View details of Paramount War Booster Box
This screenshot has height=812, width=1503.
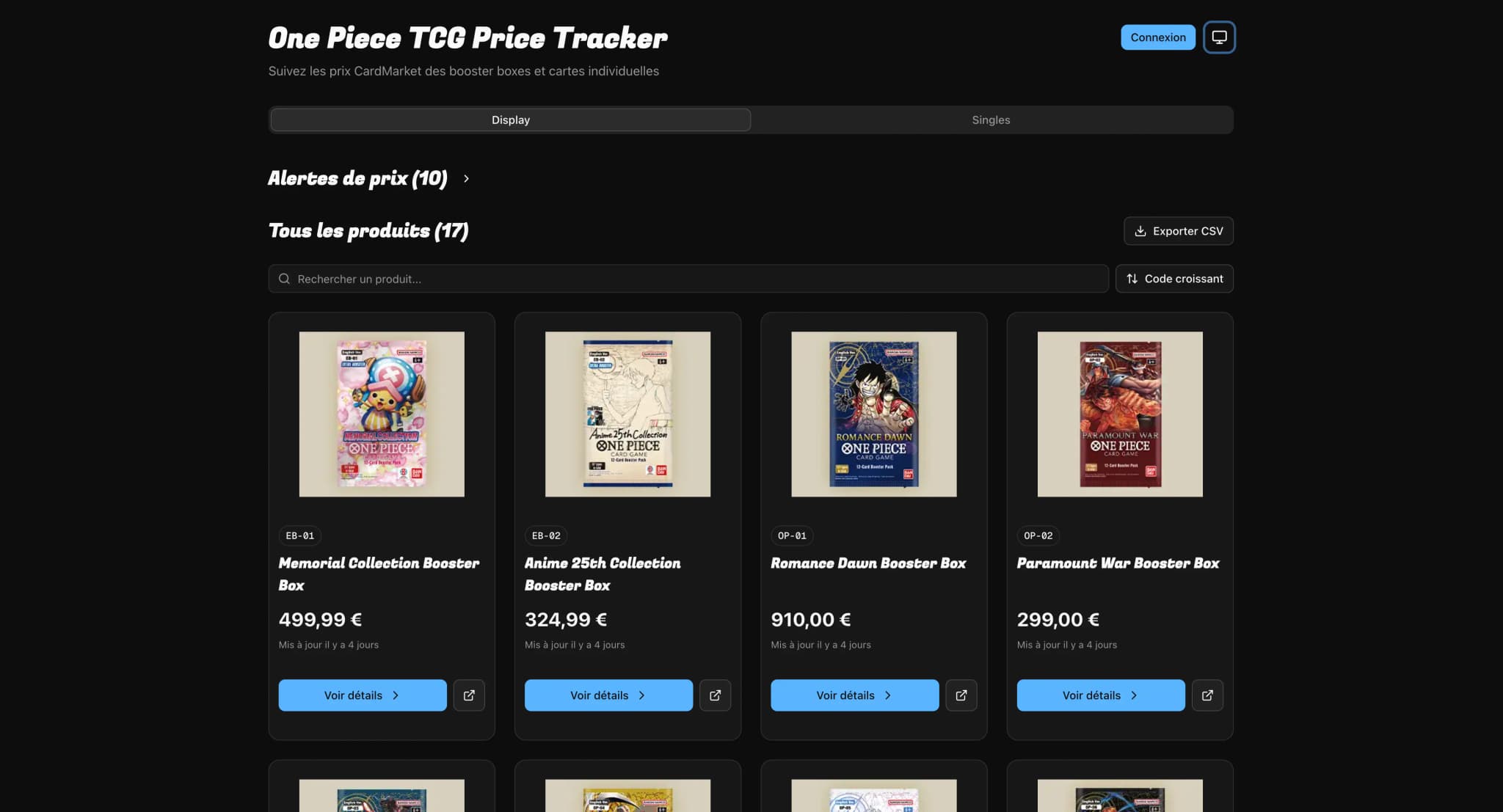click(x=1101, y=695)
